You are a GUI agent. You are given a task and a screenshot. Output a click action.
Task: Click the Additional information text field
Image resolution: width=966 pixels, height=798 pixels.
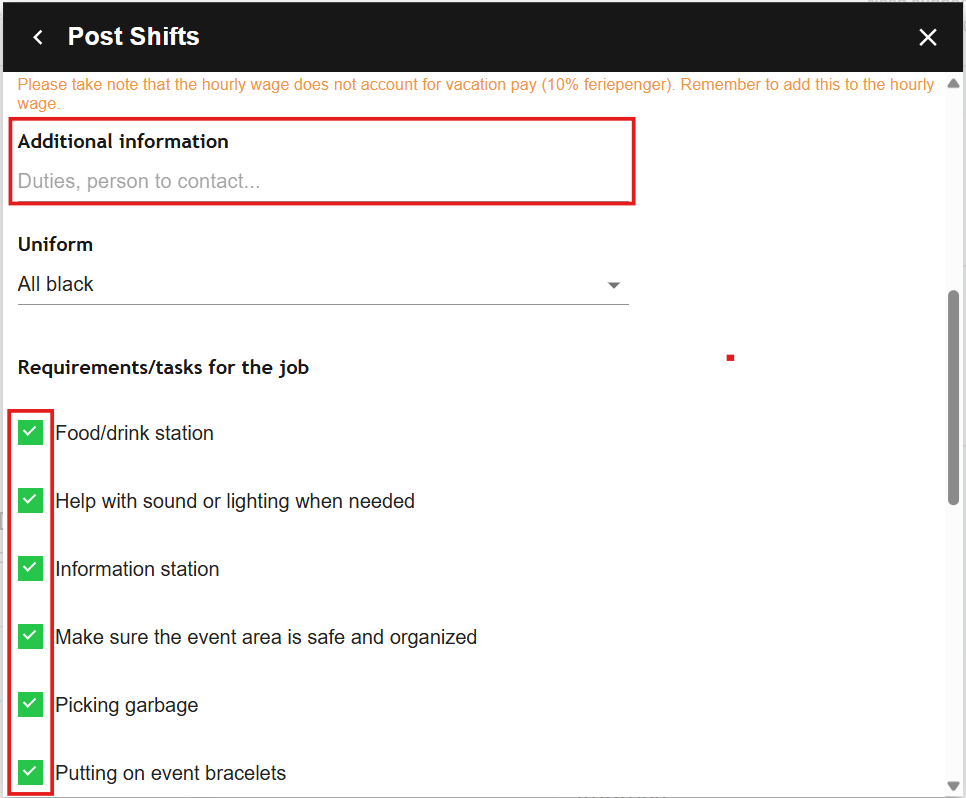coord(320,182)
